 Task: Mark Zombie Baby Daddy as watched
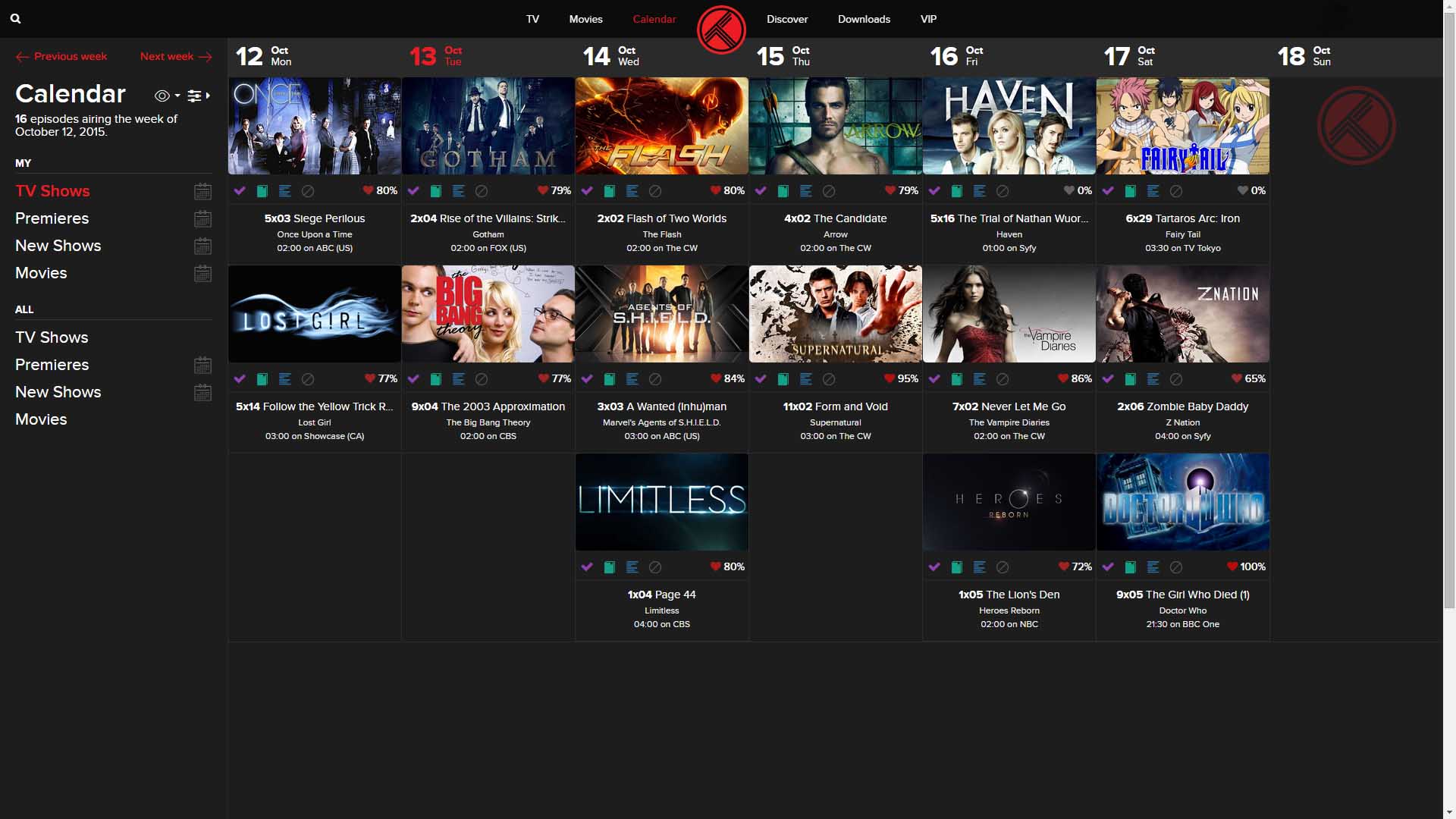(x=1108, y=379)
